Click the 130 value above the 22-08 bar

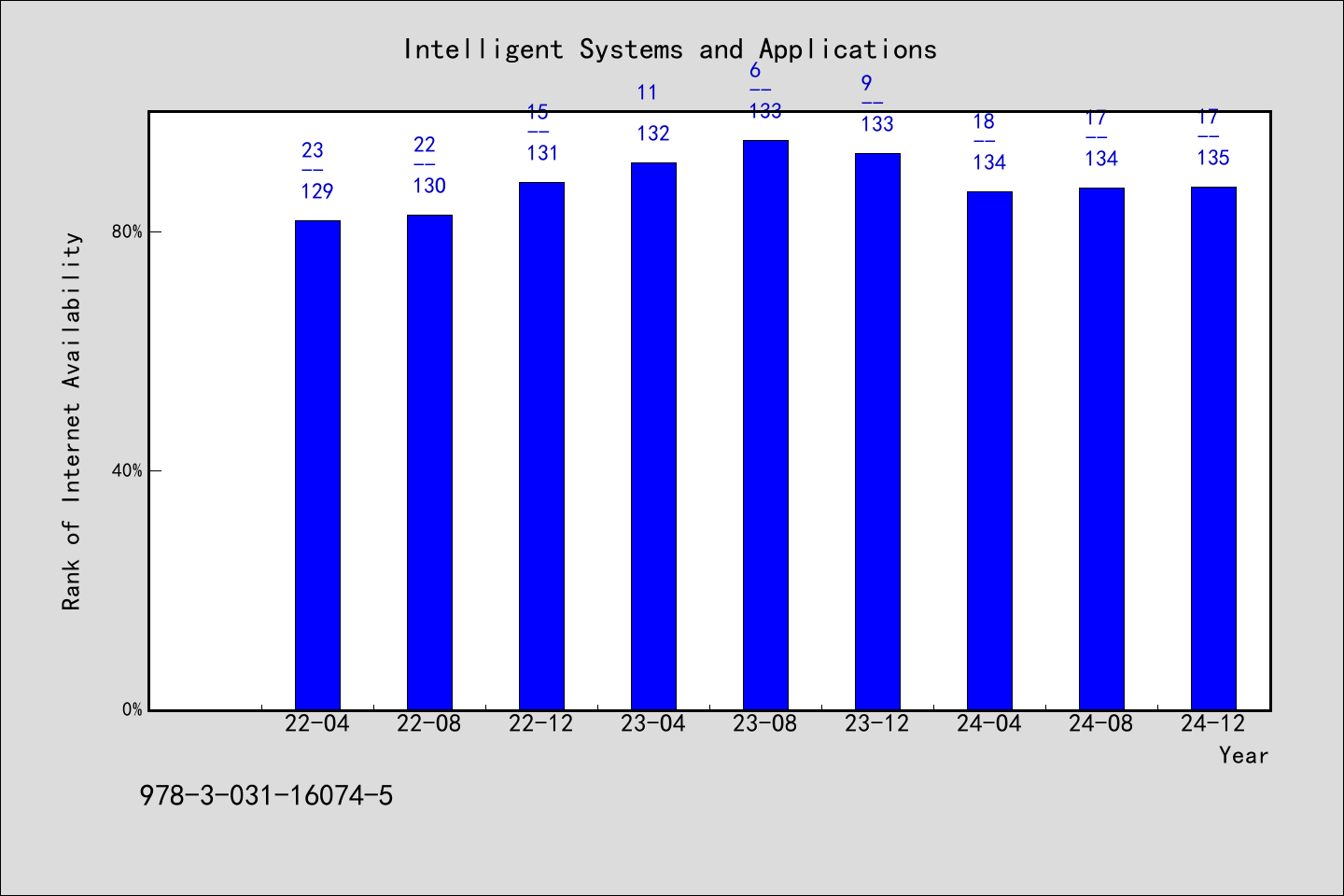click(x=429, y=186)
